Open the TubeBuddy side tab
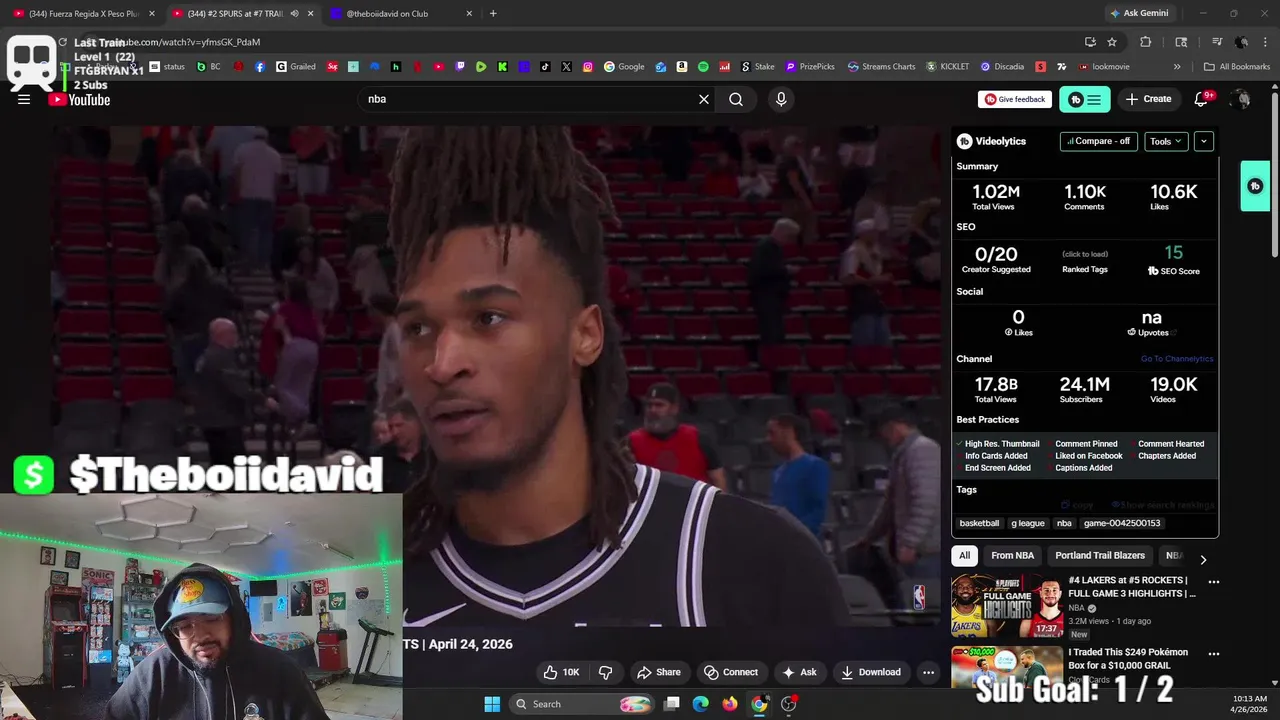This screenshot has height=720, width=1280. (x=1255, y=186)
